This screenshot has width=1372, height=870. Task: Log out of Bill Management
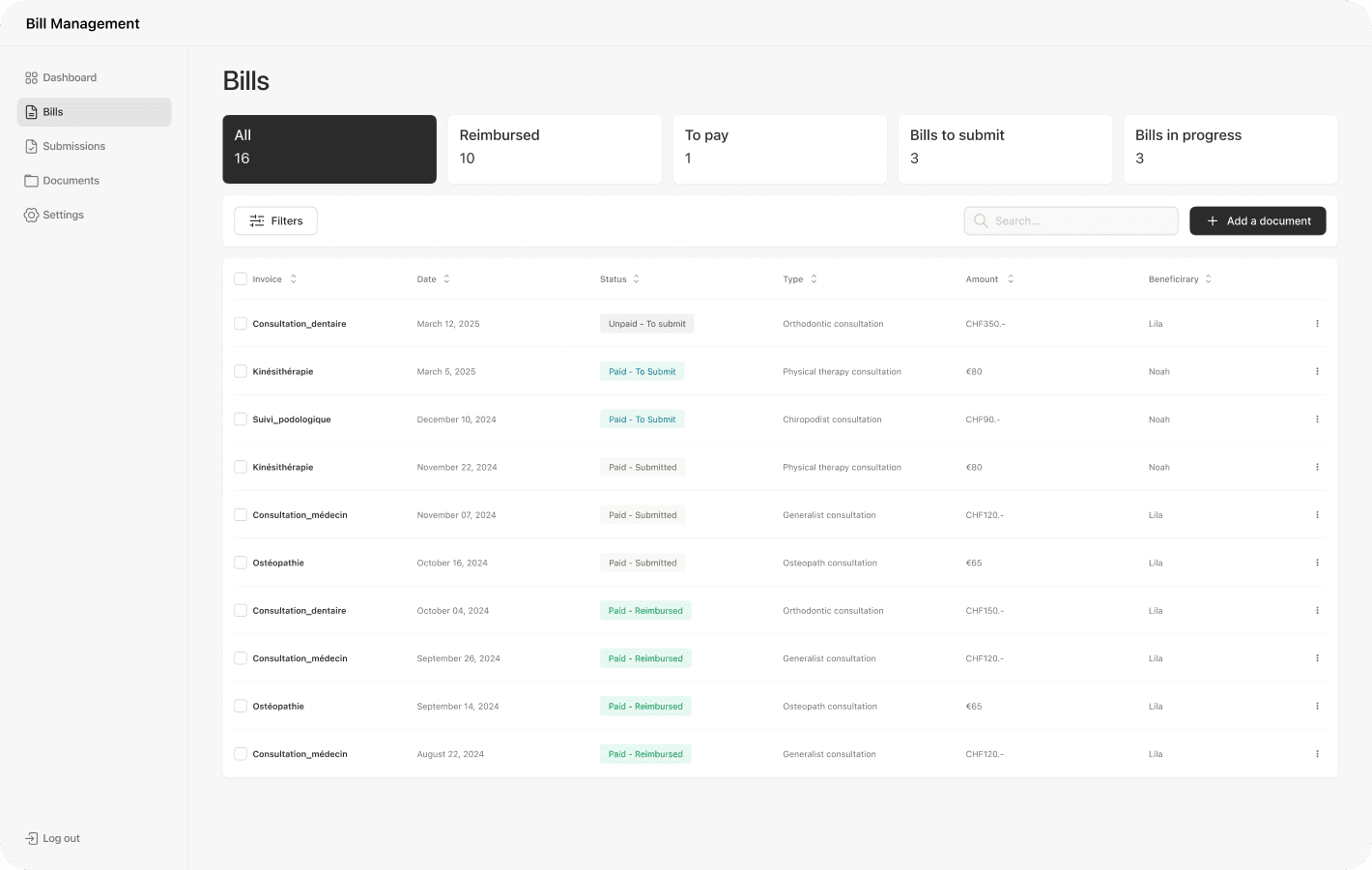pyautogui.click(x=53, y=838)
